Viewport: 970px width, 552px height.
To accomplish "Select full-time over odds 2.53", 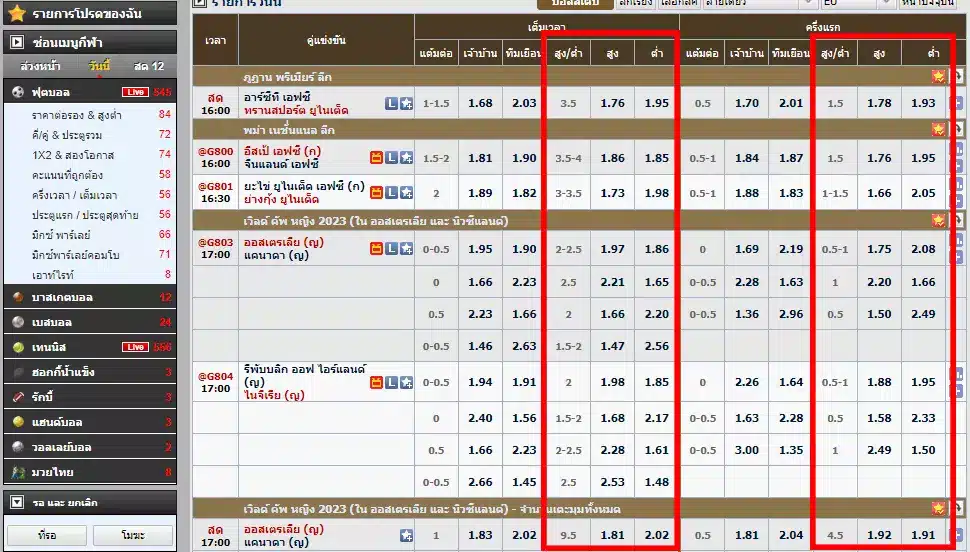I will pyautogui.click(x=612, y=482).
